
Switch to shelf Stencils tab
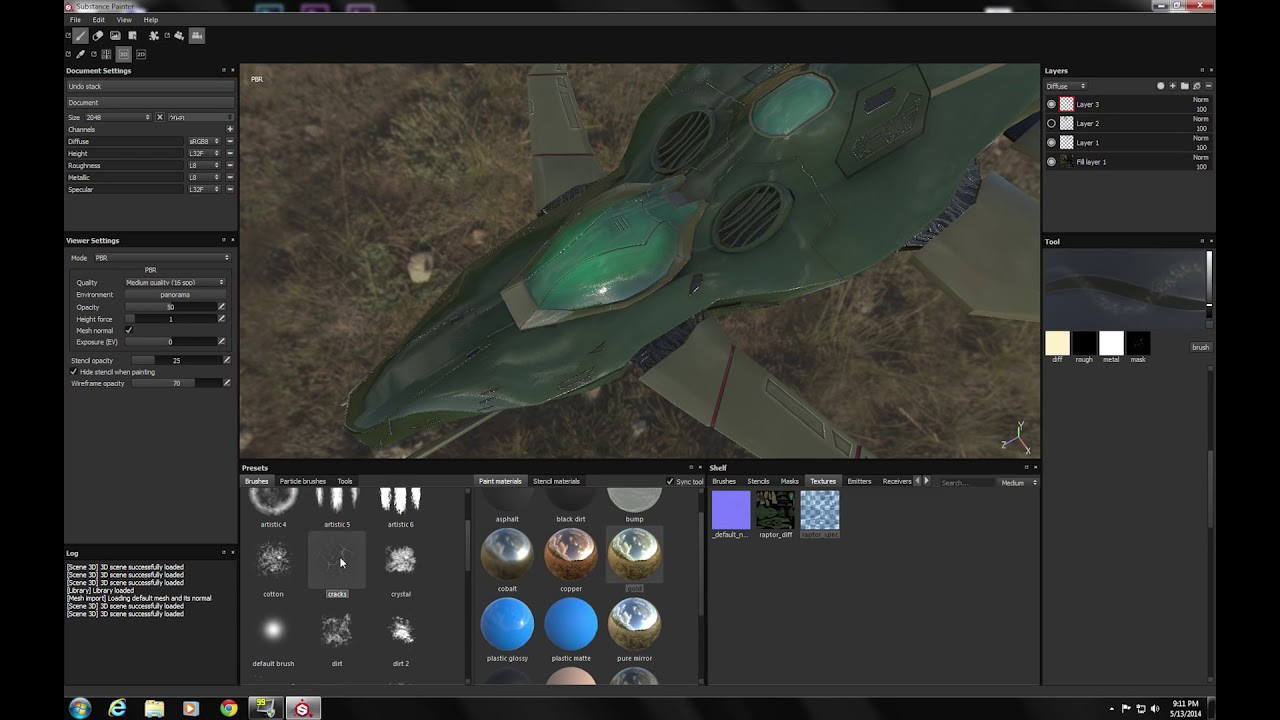click(x=758, y=482)
